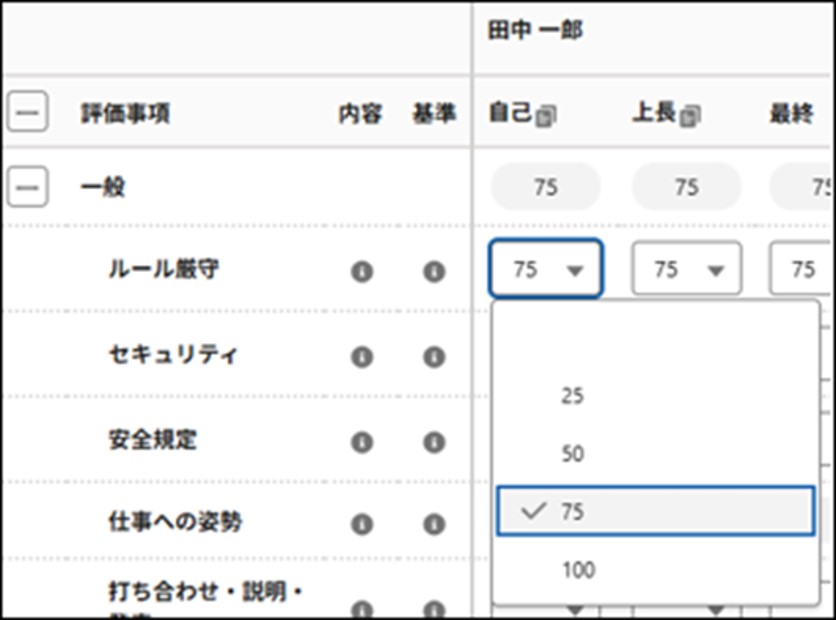Show 内容 info for 安全規定
Viewport: 836px width, 620px height.
[362, 442]
